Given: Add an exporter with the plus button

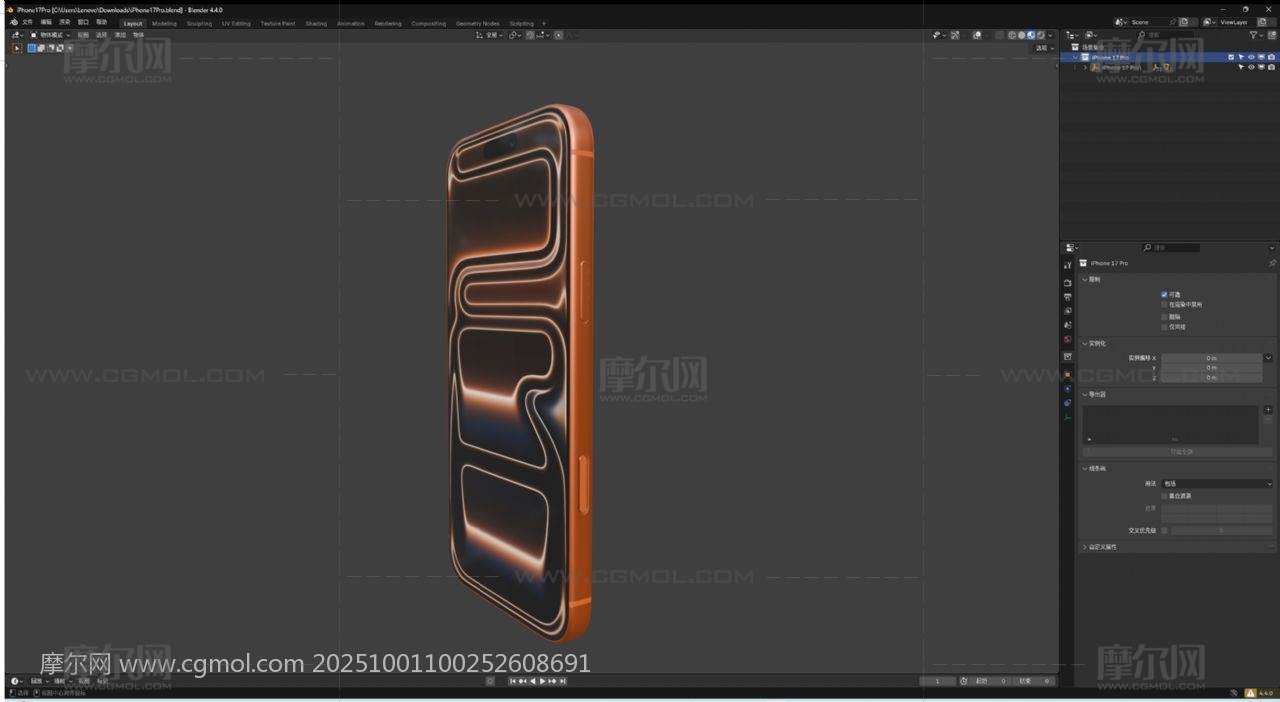Looking at the screenshot, I should pos(1268,410).
